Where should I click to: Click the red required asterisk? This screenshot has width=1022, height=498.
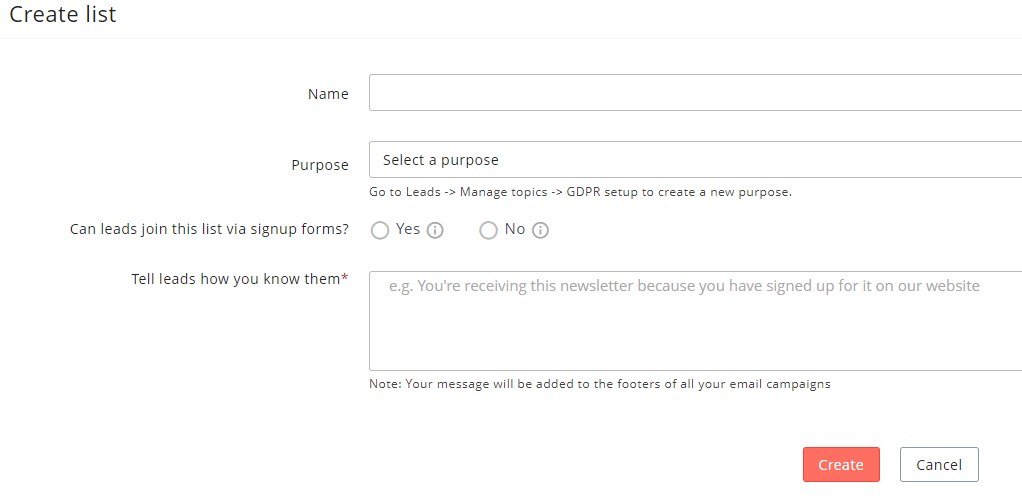click(x=345, y=278)
